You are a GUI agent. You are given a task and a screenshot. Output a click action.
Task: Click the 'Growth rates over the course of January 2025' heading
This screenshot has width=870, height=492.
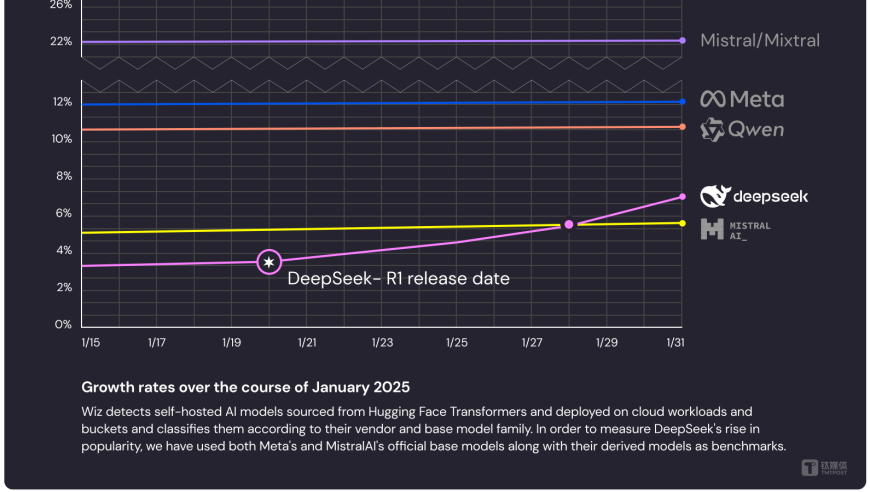click(245, 387)
